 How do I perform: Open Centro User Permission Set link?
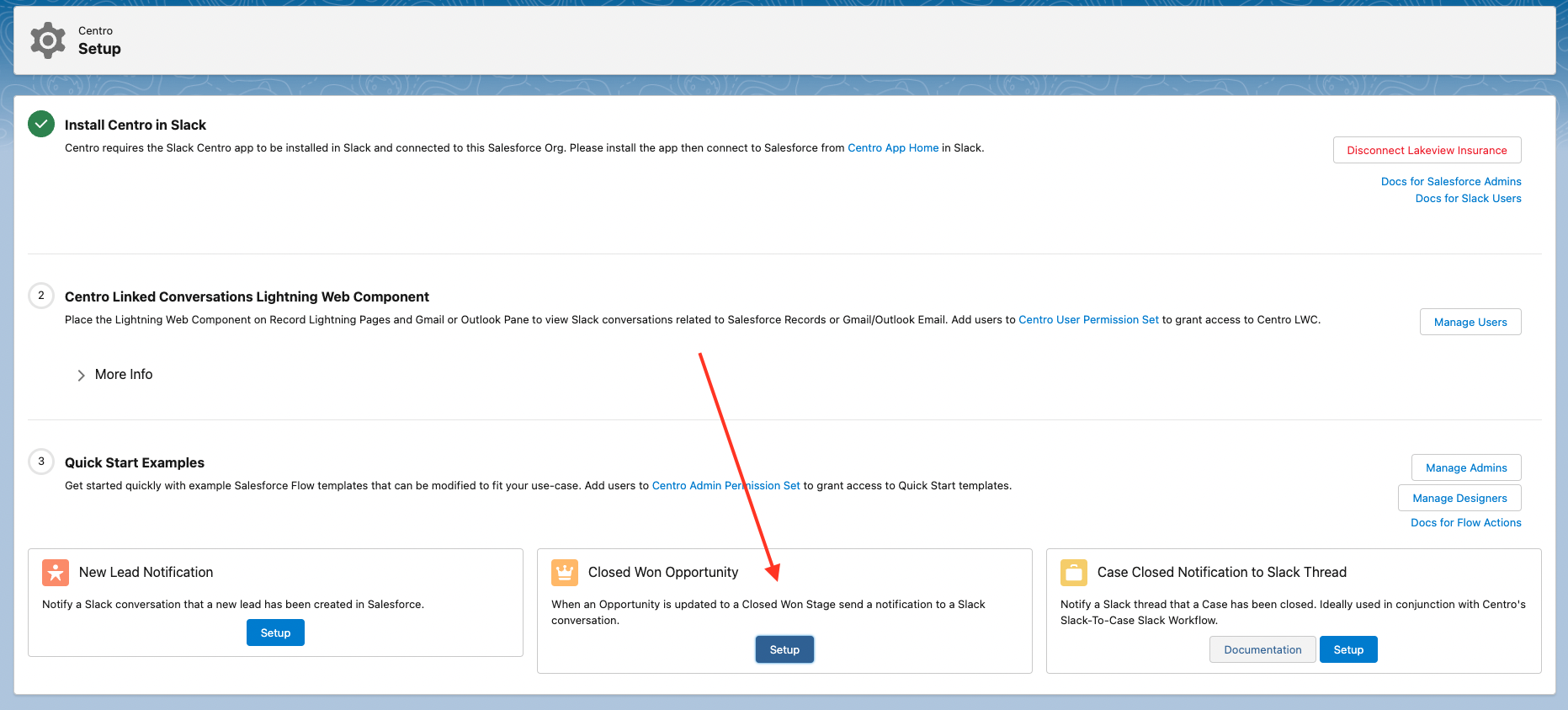coord(1088,319)
